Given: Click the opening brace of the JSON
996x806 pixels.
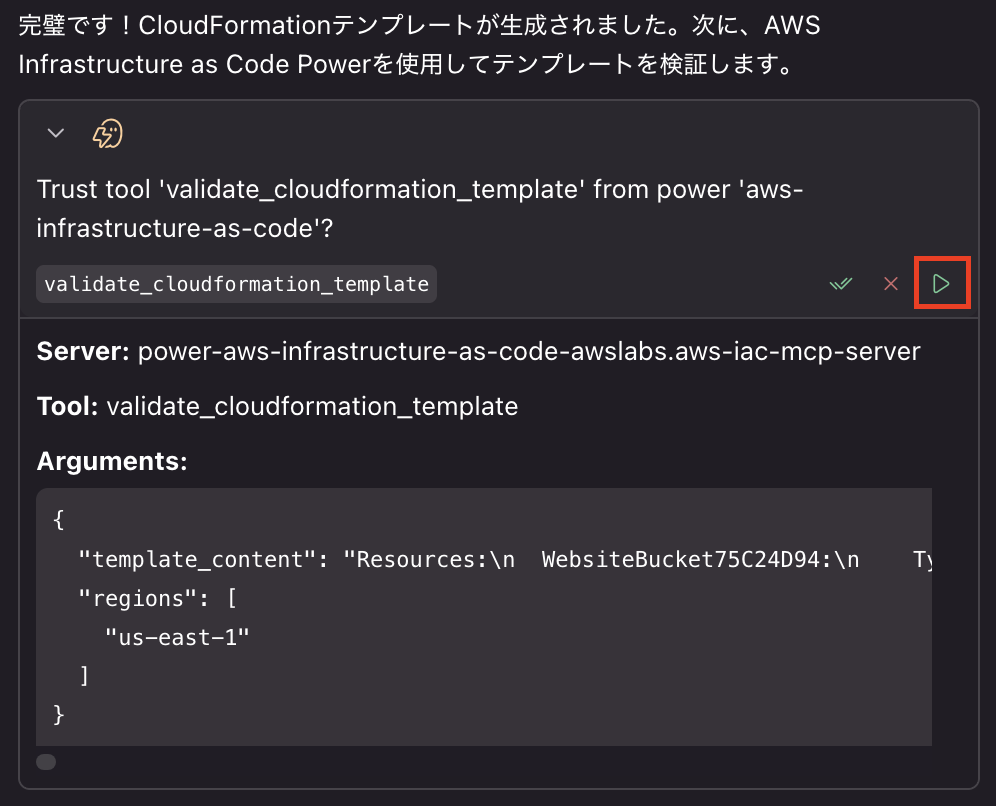Looking at the screenshot, I should click(58, 521).
